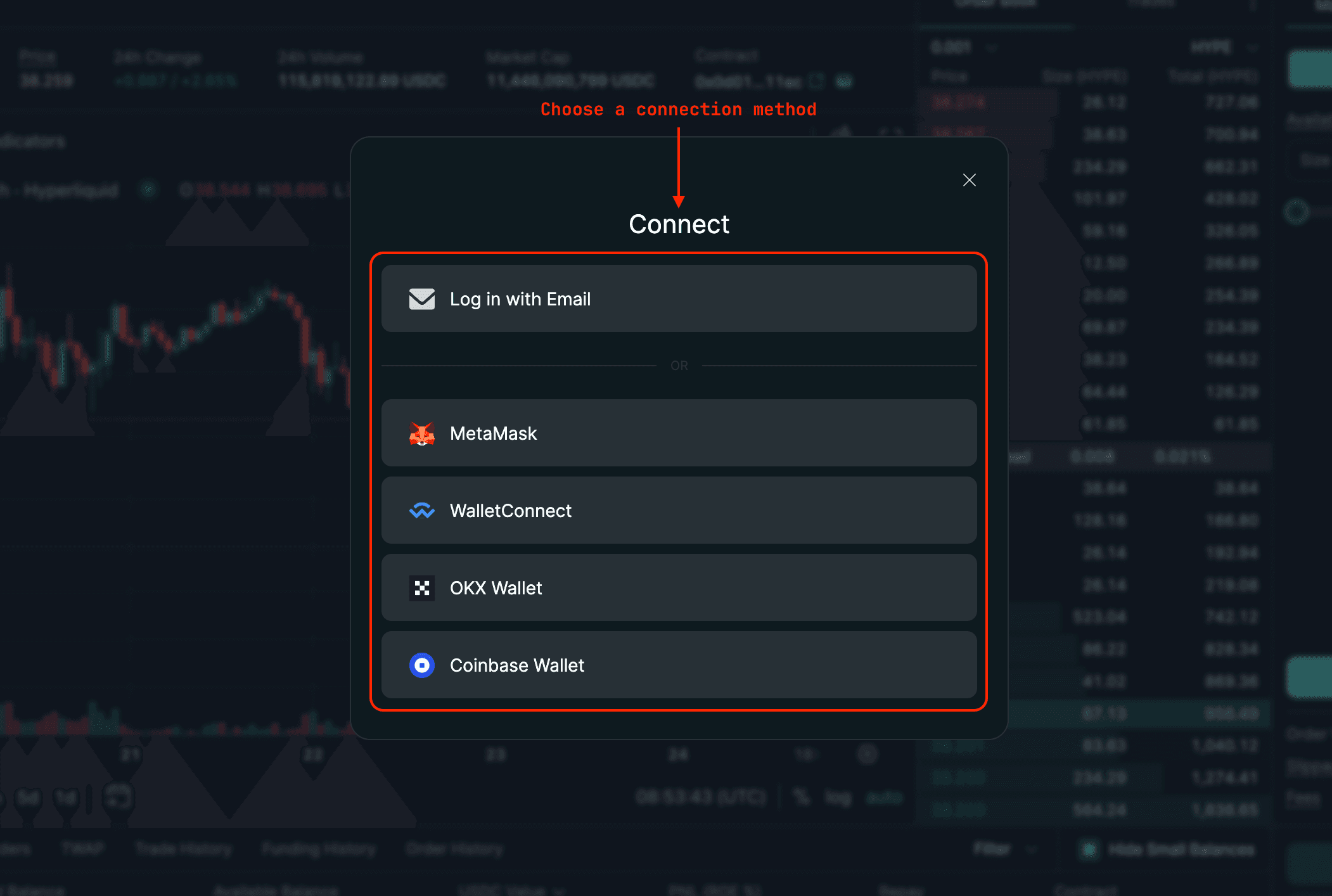Connect using MetaMask
Screen dimensions: 1332x896
point(679,433)
